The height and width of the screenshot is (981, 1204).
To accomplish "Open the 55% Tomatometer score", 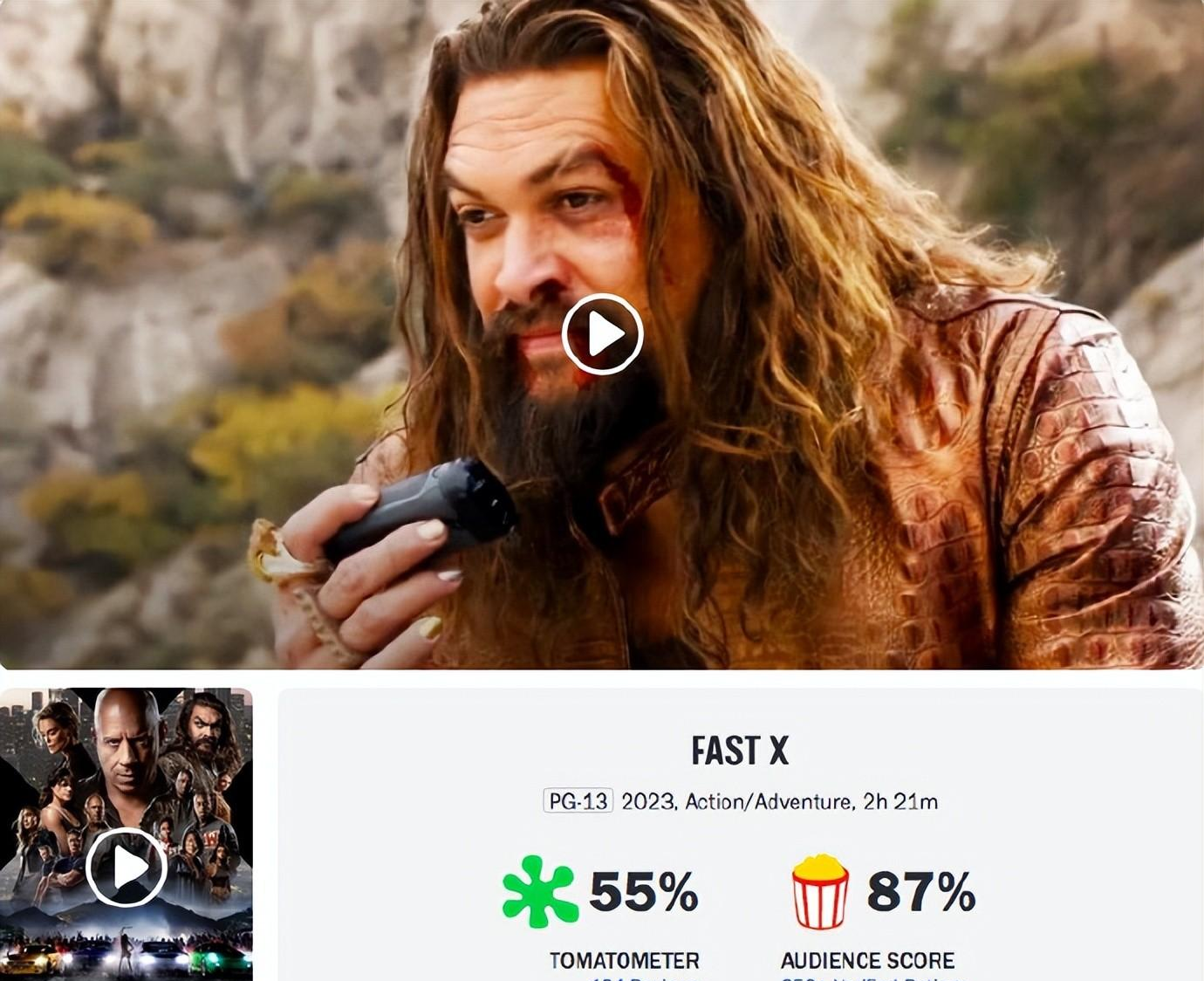I will (x=644, y=892).
